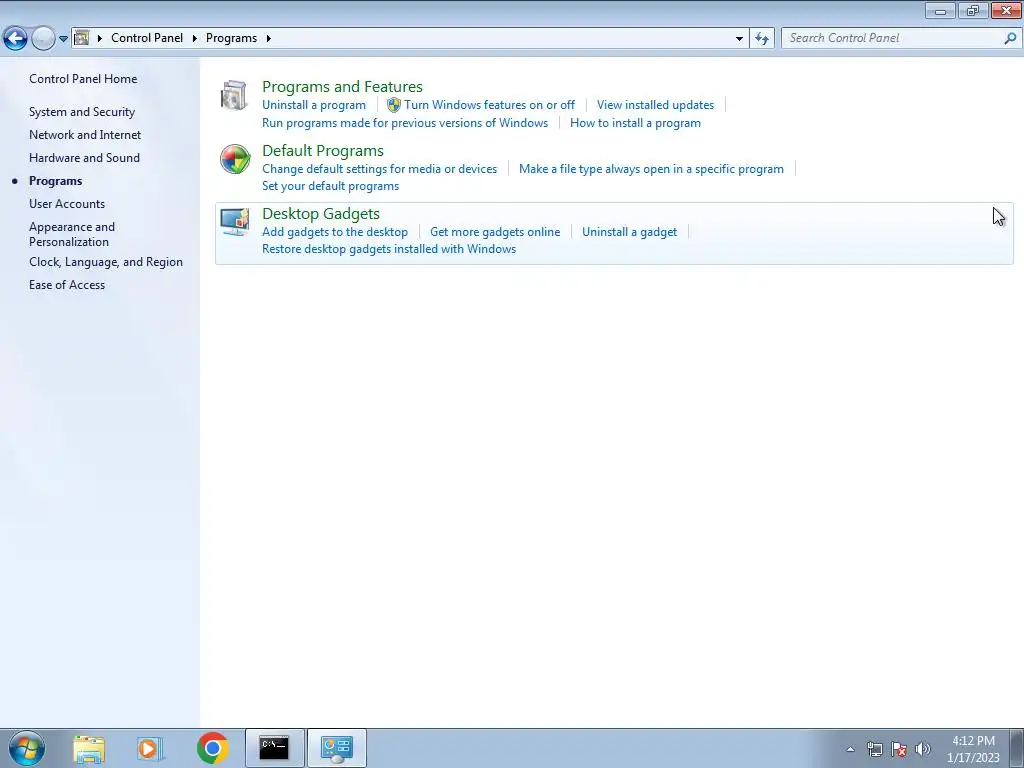
Task: Click the Back navigation arrow button
Action: (16, 39)
